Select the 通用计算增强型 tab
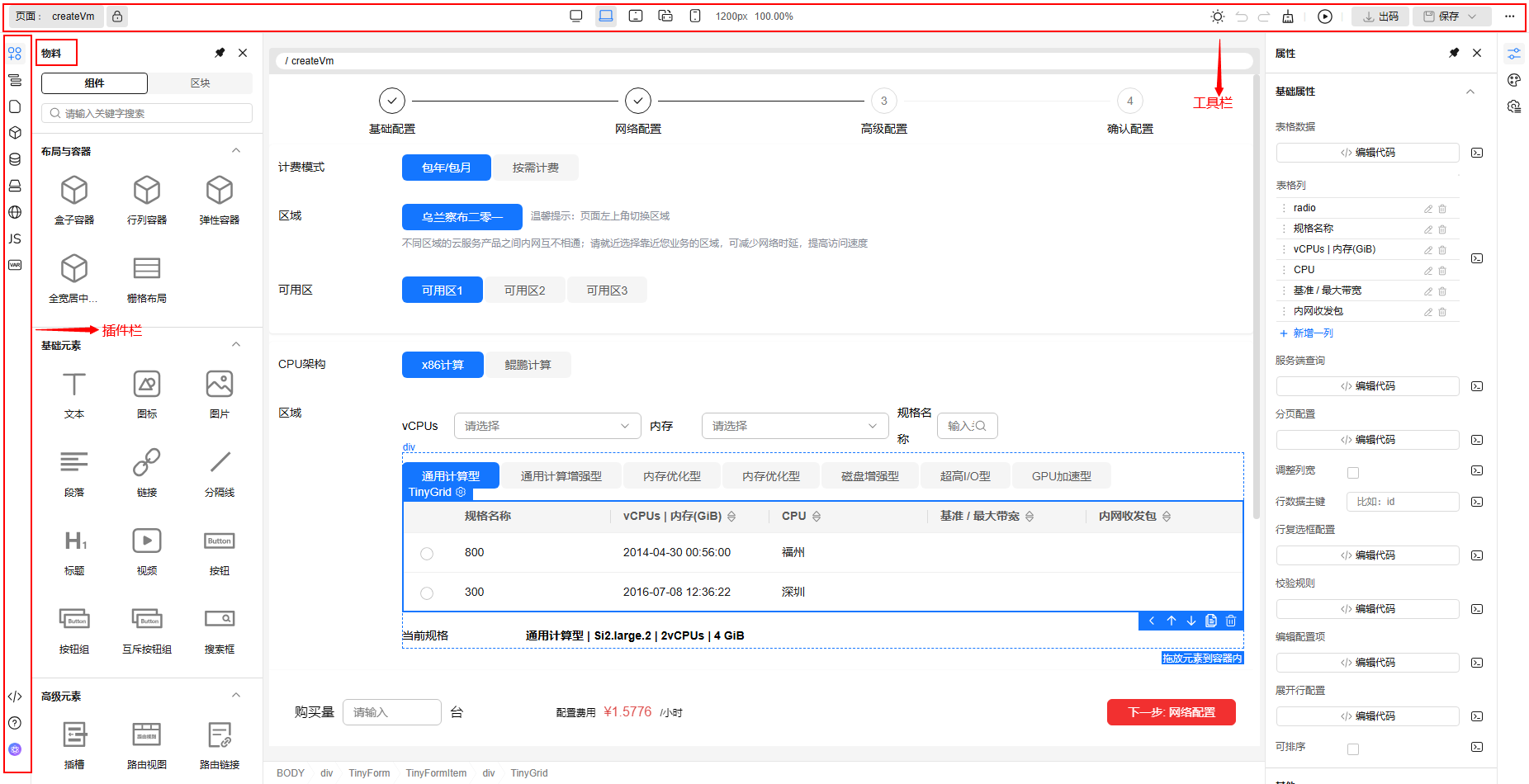This screenshot has height=784, width=1529. (x=561, y=476)
